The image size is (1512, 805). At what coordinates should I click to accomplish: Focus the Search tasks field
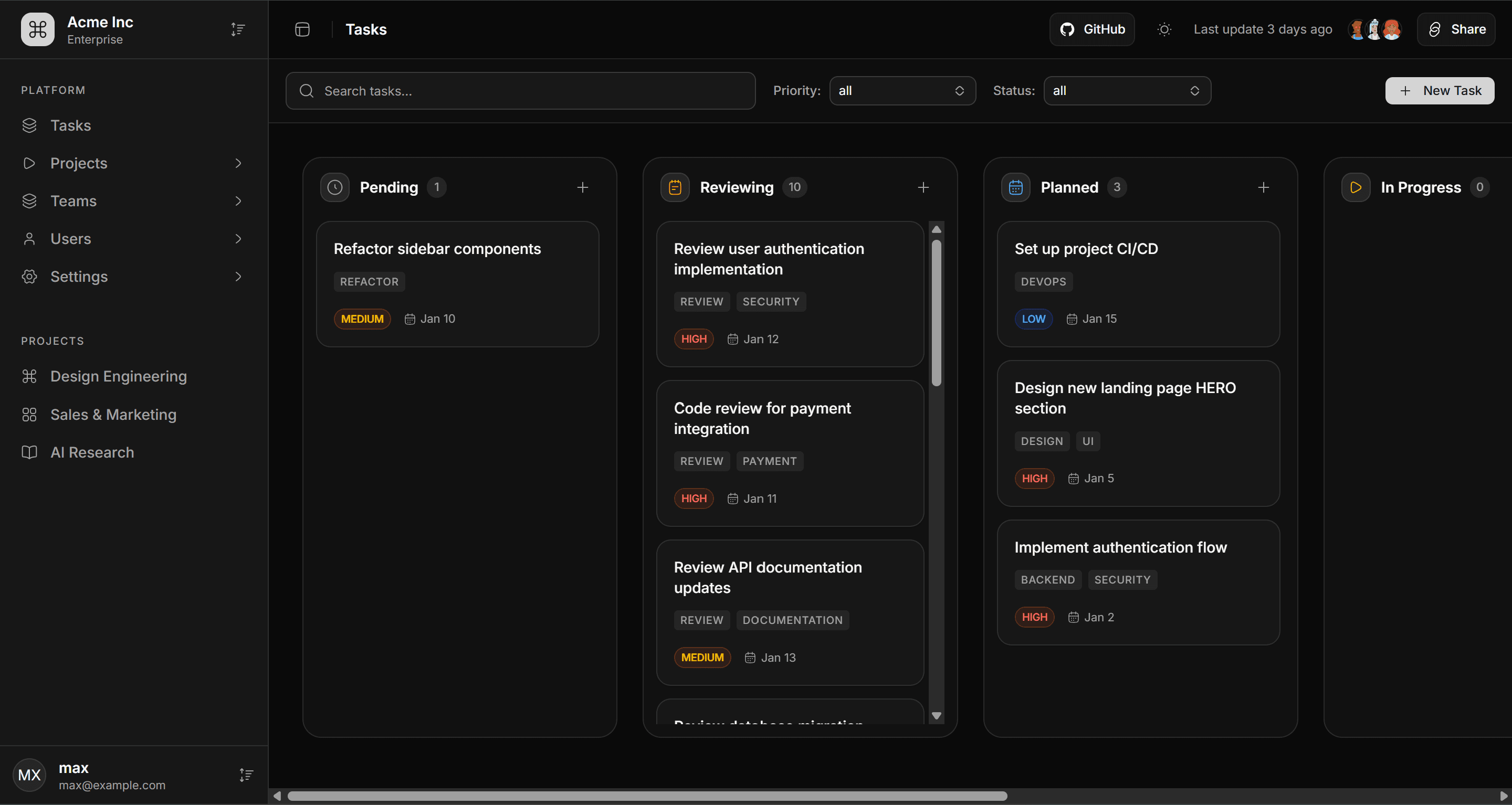(521, 91)
